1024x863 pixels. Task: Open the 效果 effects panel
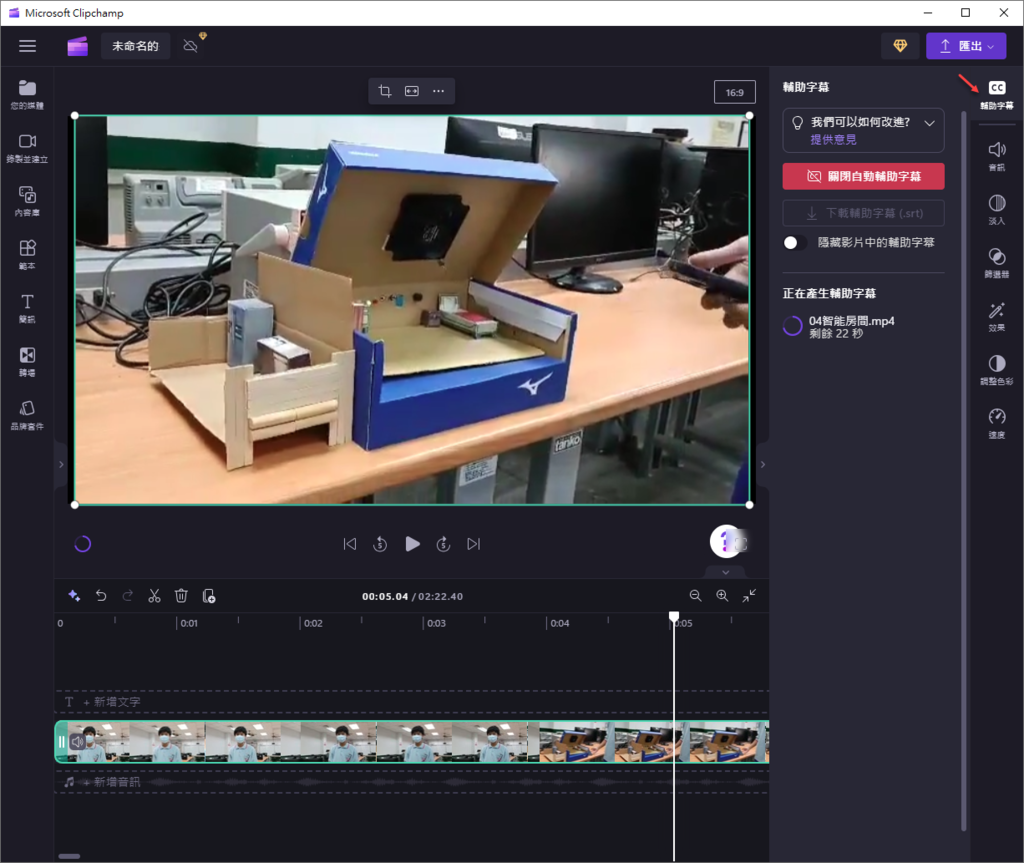(x=996, y=316)
